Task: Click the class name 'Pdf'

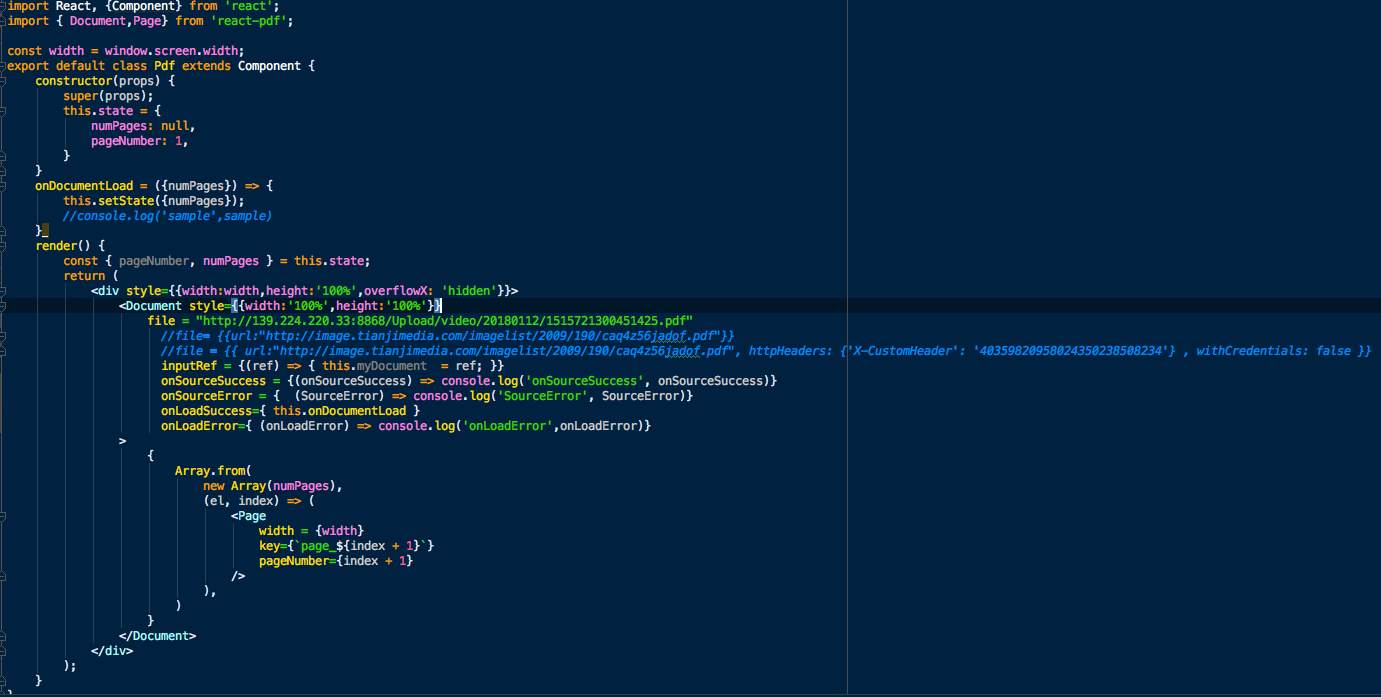Action: coord(164,66)
